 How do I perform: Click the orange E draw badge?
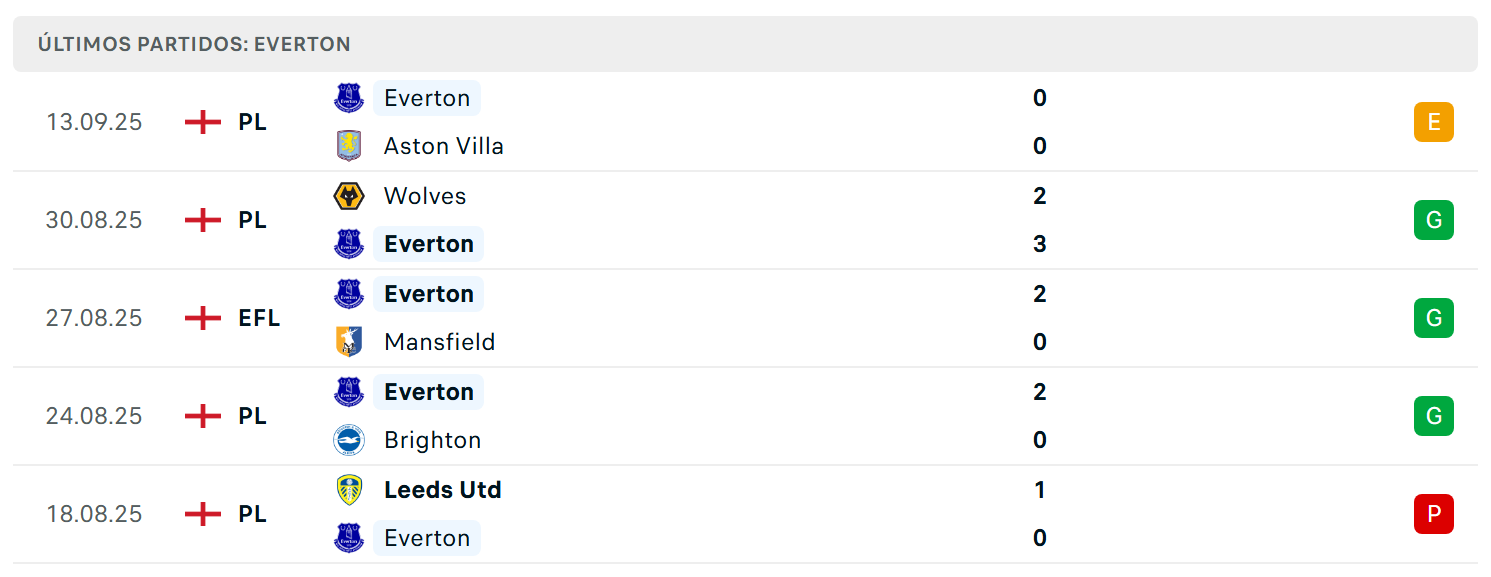pyautogui.click(x=1433, y=122)
